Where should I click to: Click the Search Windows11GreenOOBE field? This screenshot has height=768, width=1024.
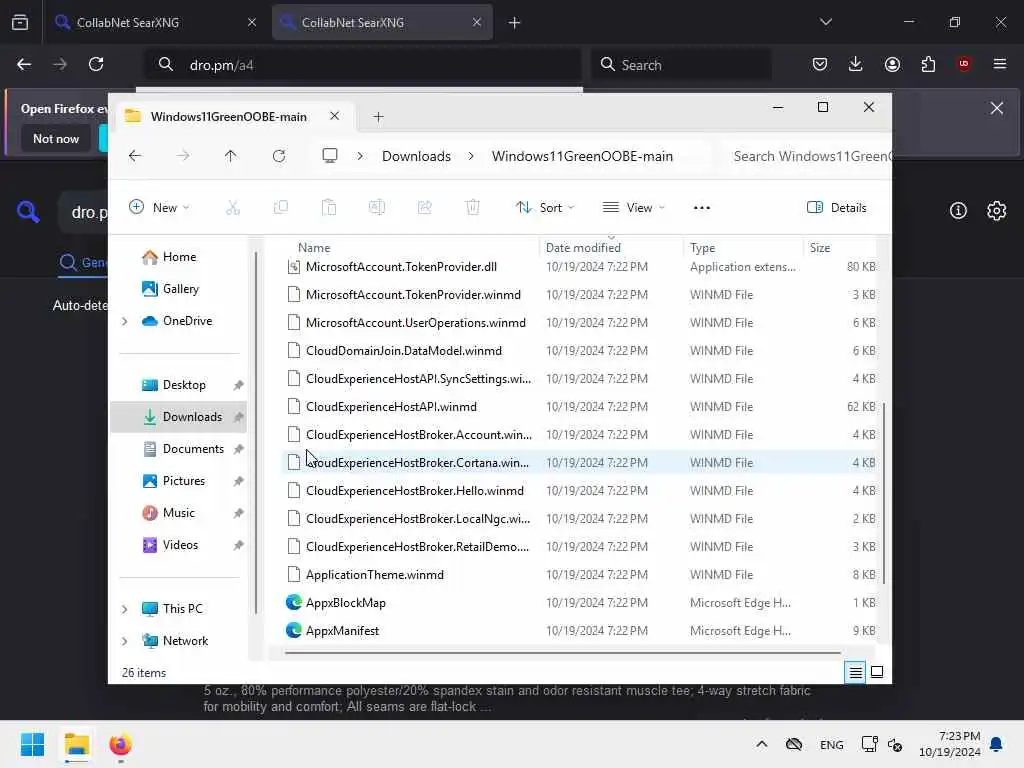pos(807,156)
